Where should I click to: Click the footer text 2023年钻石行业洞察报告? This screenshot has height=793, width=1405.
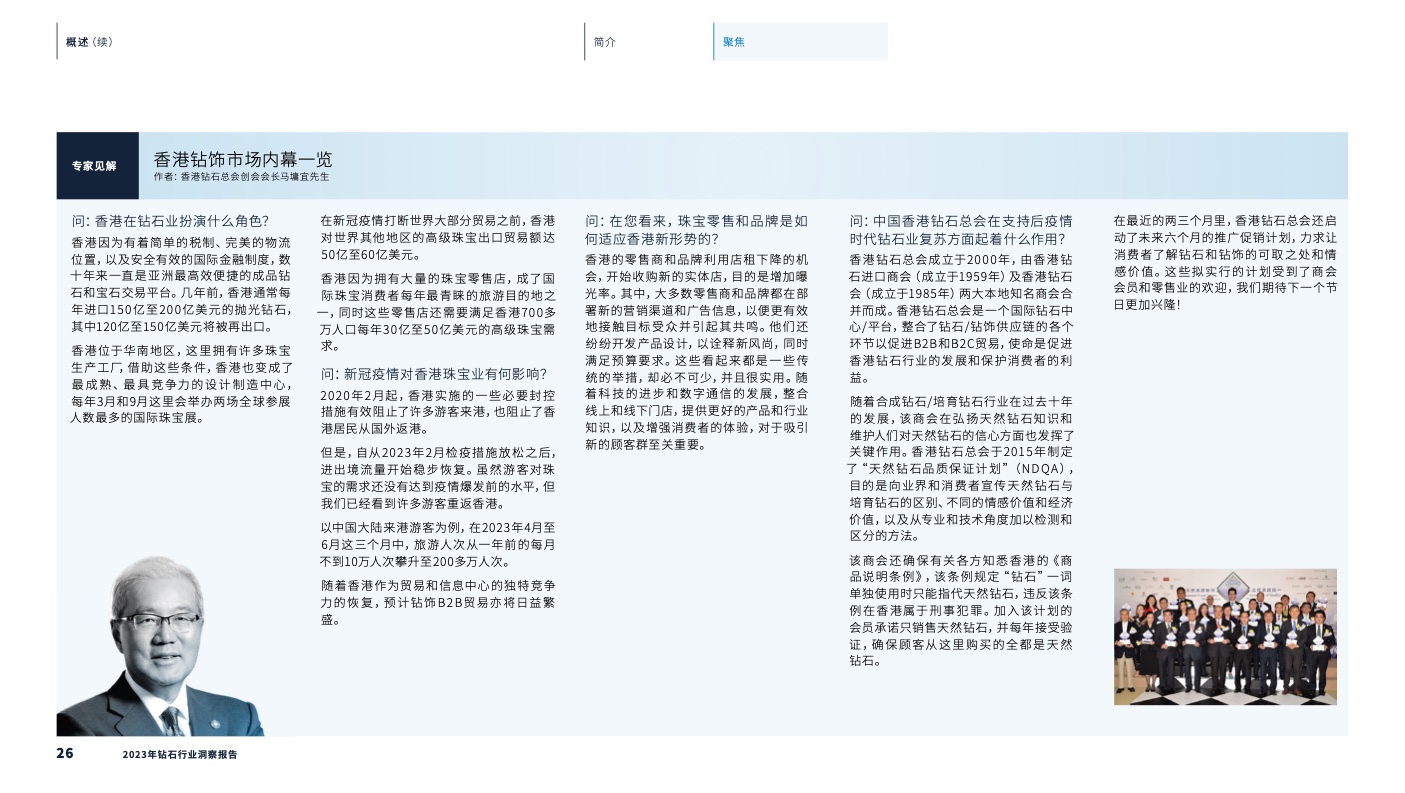pos(180,754)
